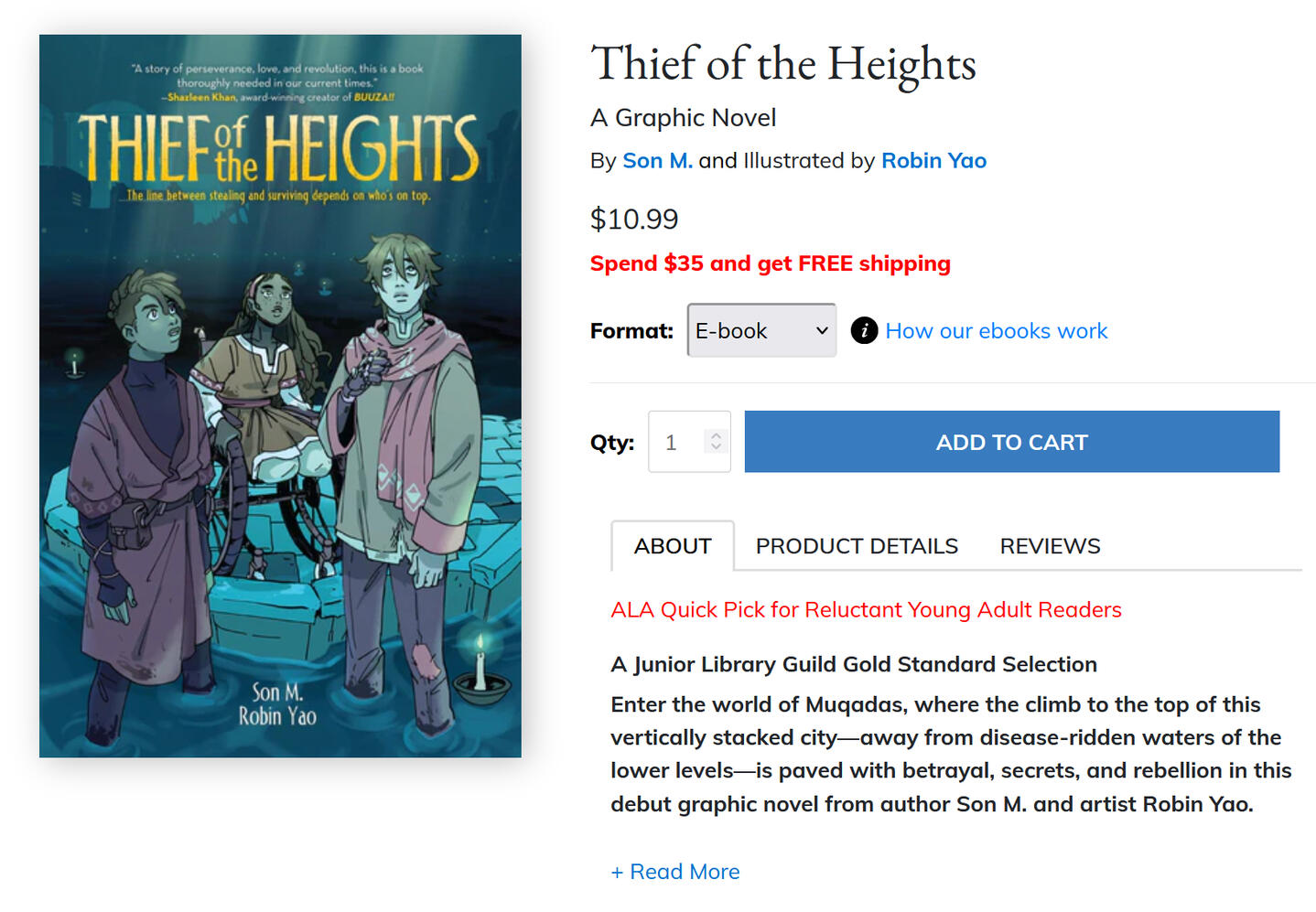Follow the Son M. author link
Screen dimensions: 1316x912
click(657, 161)
